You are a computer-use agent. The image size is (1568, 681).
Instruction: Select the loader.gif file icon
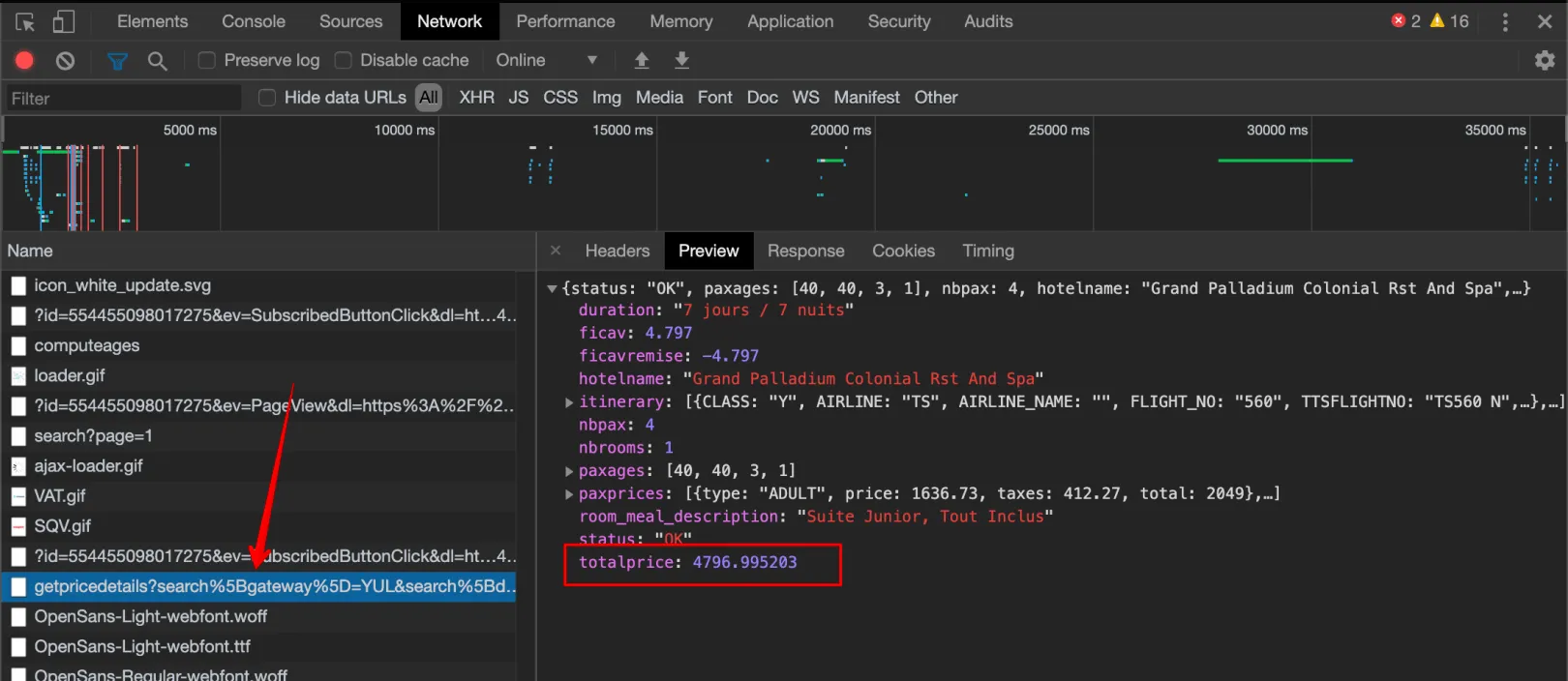18,375
